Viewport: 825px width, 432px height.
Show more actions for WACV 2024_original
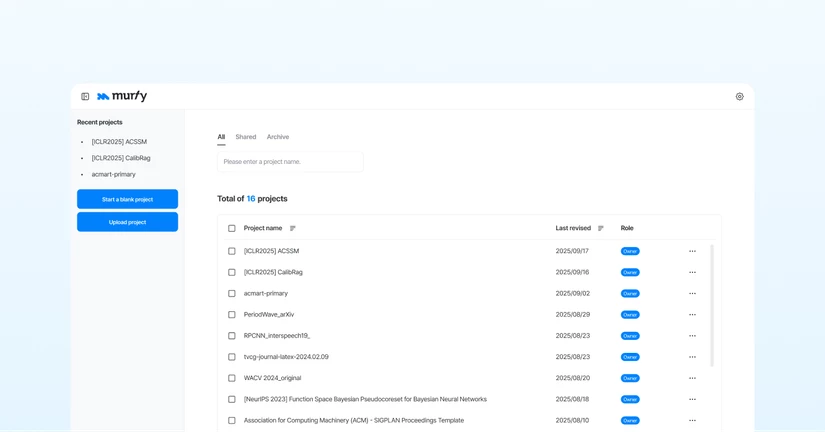pyautogui.click(x=692, y=378)
